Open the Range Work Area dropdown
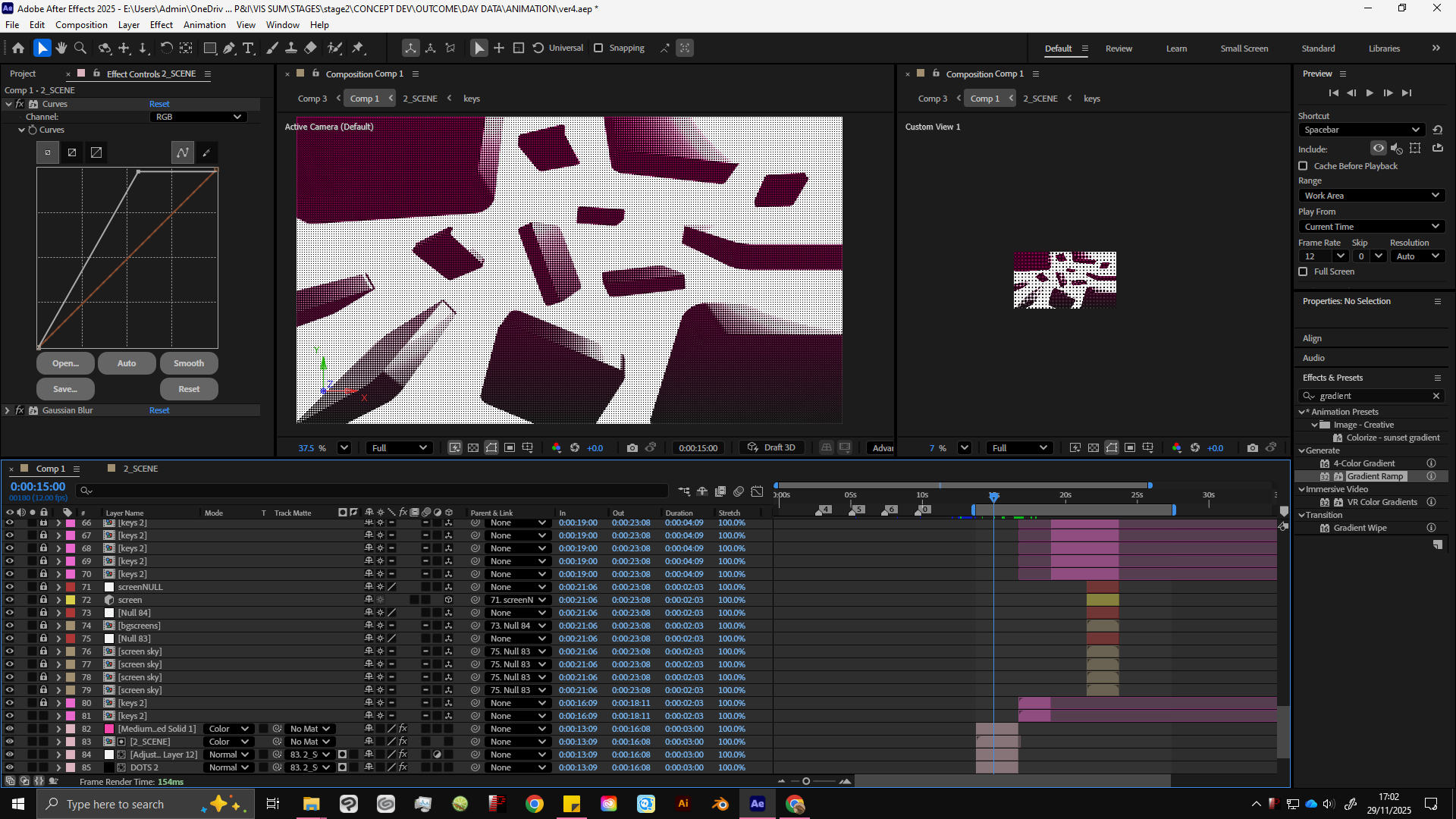 [x=1372, y=196]
